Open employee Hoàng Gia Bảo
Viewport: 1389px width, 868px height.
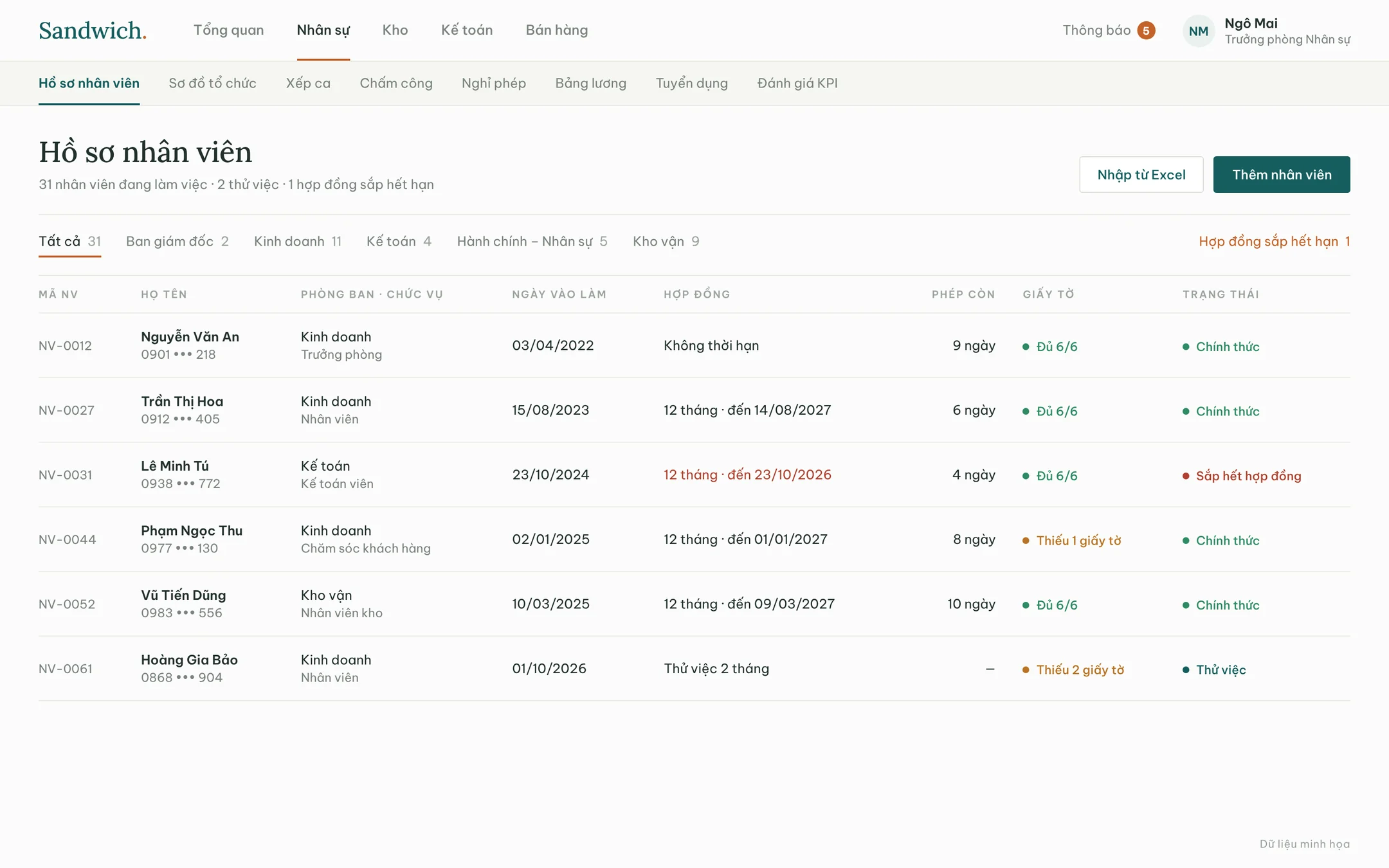[x=189, y=660]
